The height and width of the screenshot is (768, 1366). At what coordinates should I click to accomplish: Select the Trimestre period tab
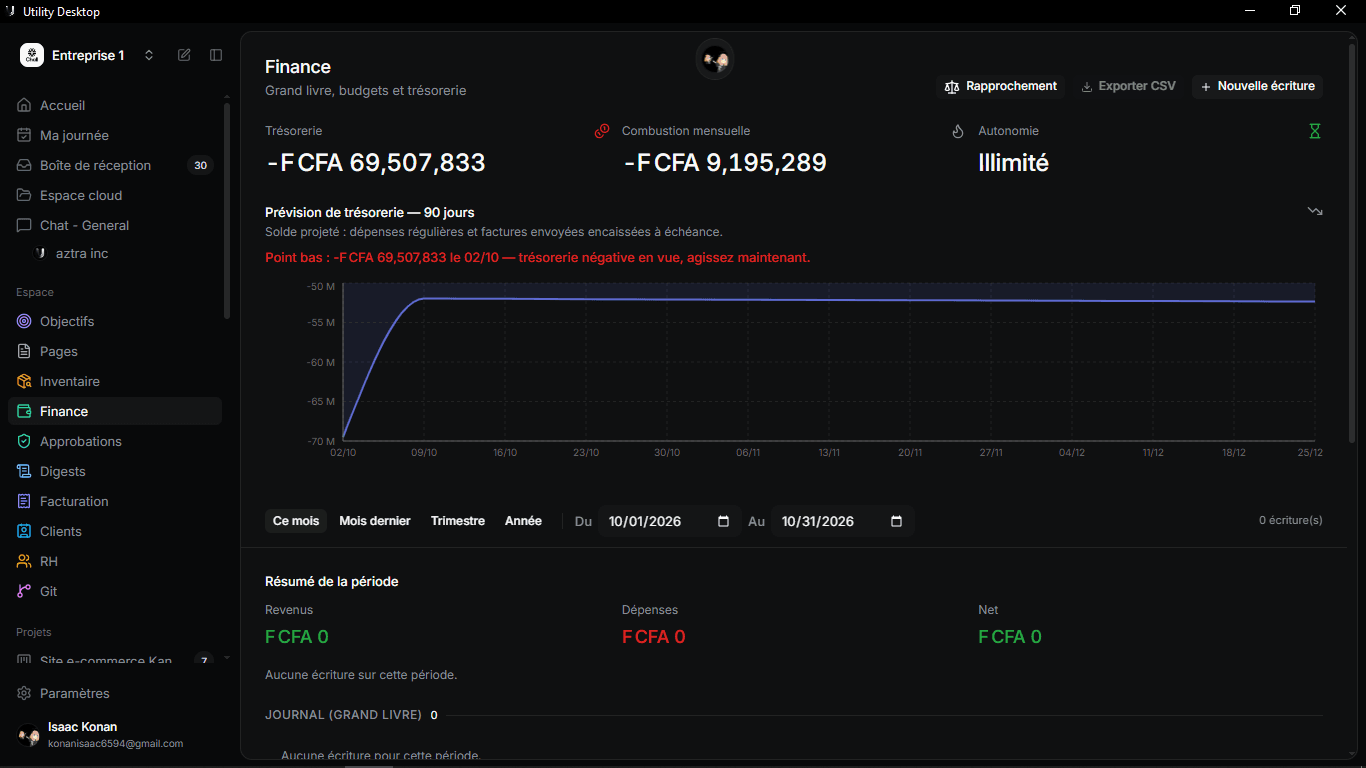point(458,521)
